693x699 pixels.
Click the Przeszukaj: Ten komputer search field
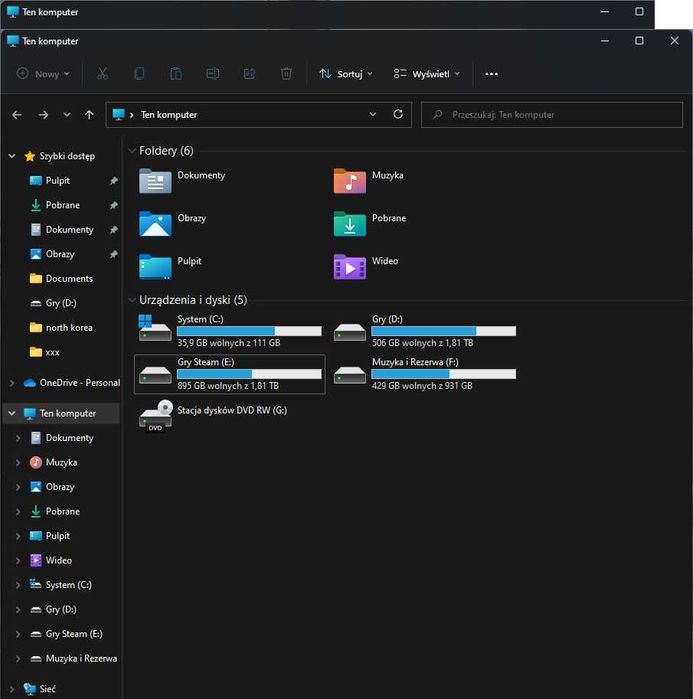pyautogui.click(x=552, y=115)
